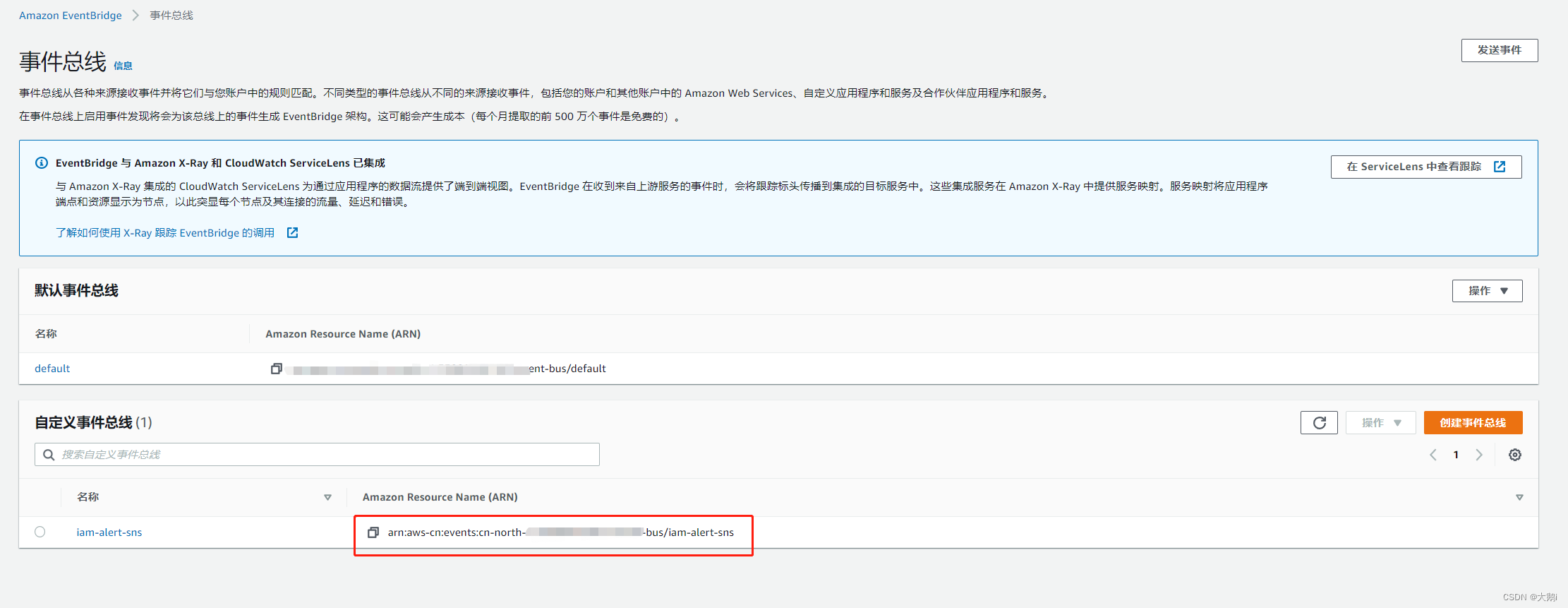Go to next page of event buses
This screenshot has height=608, width=1568.
[x=1479, y=455]
